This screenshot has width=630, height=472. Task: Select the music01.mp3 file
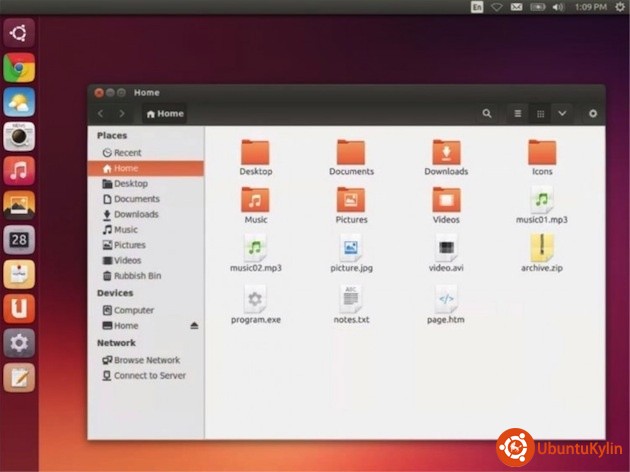pos(542,200)
